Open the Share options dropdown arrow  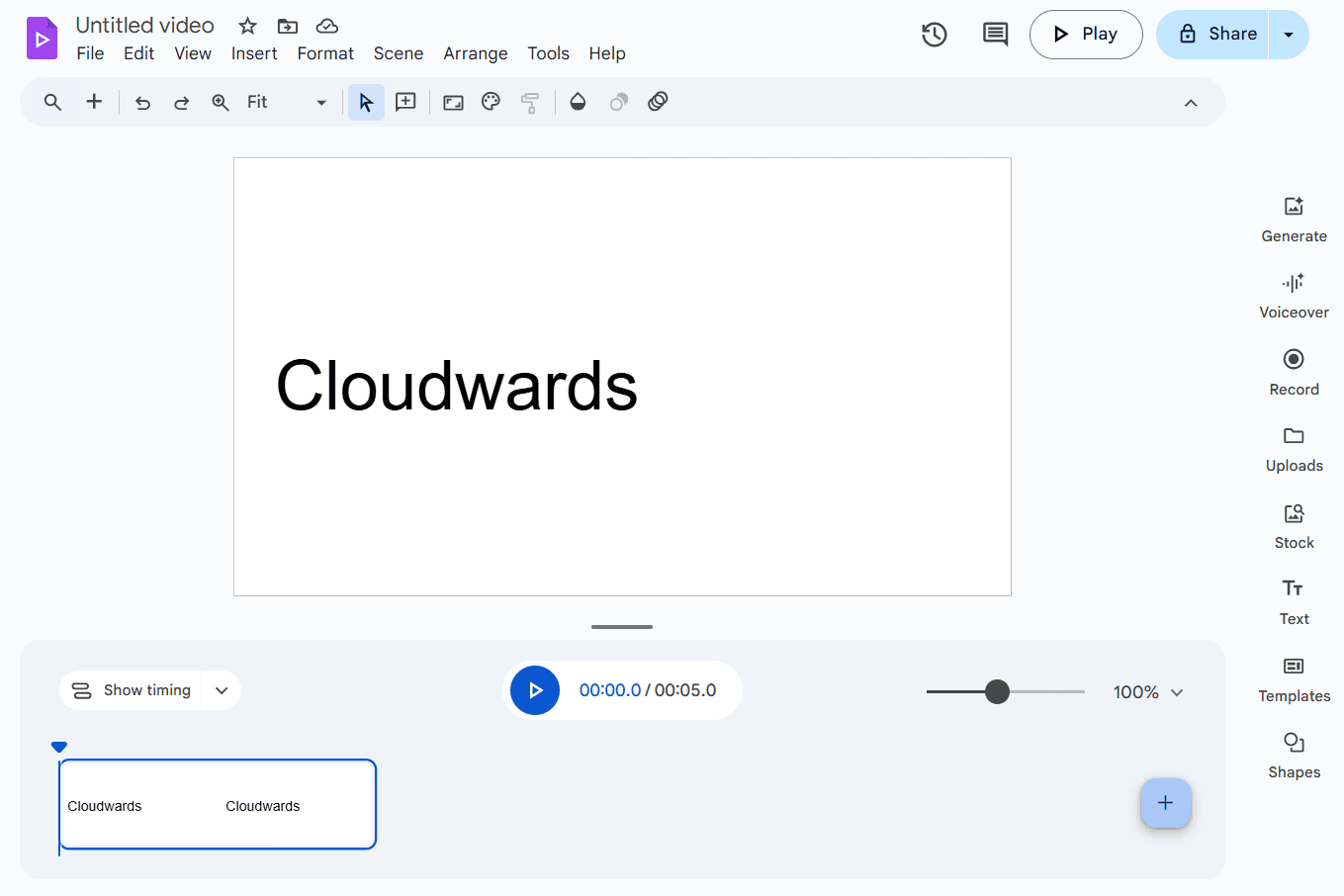pos(1289,35)
